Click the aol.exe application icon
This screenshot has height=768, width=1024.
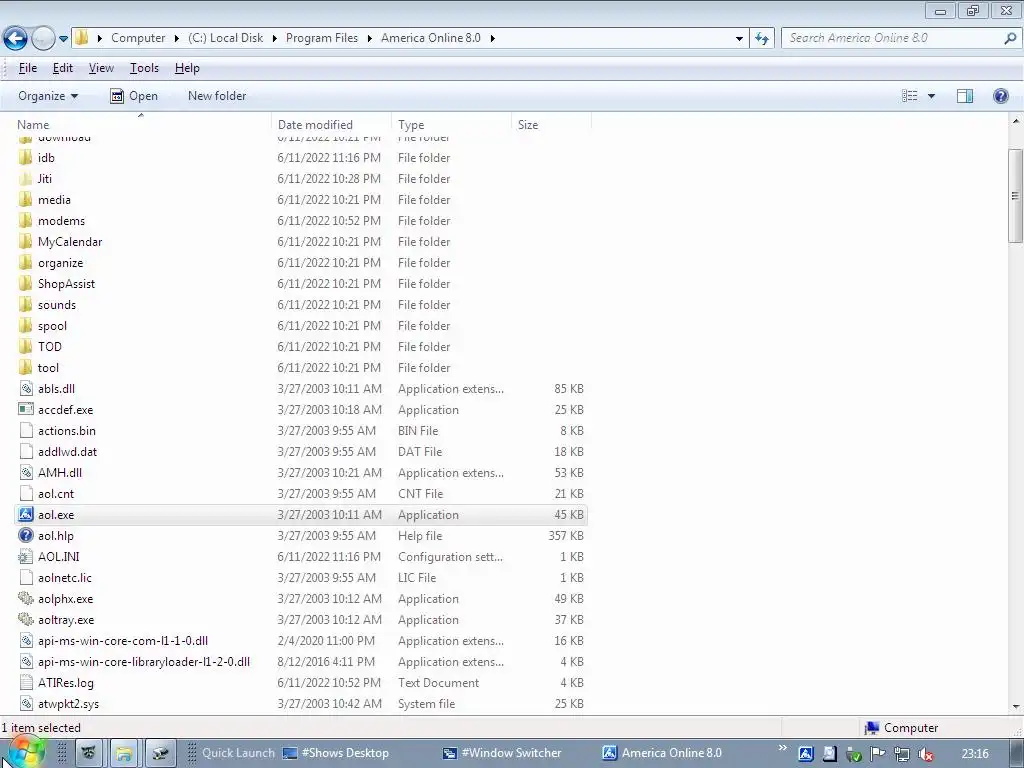(25, 515)
